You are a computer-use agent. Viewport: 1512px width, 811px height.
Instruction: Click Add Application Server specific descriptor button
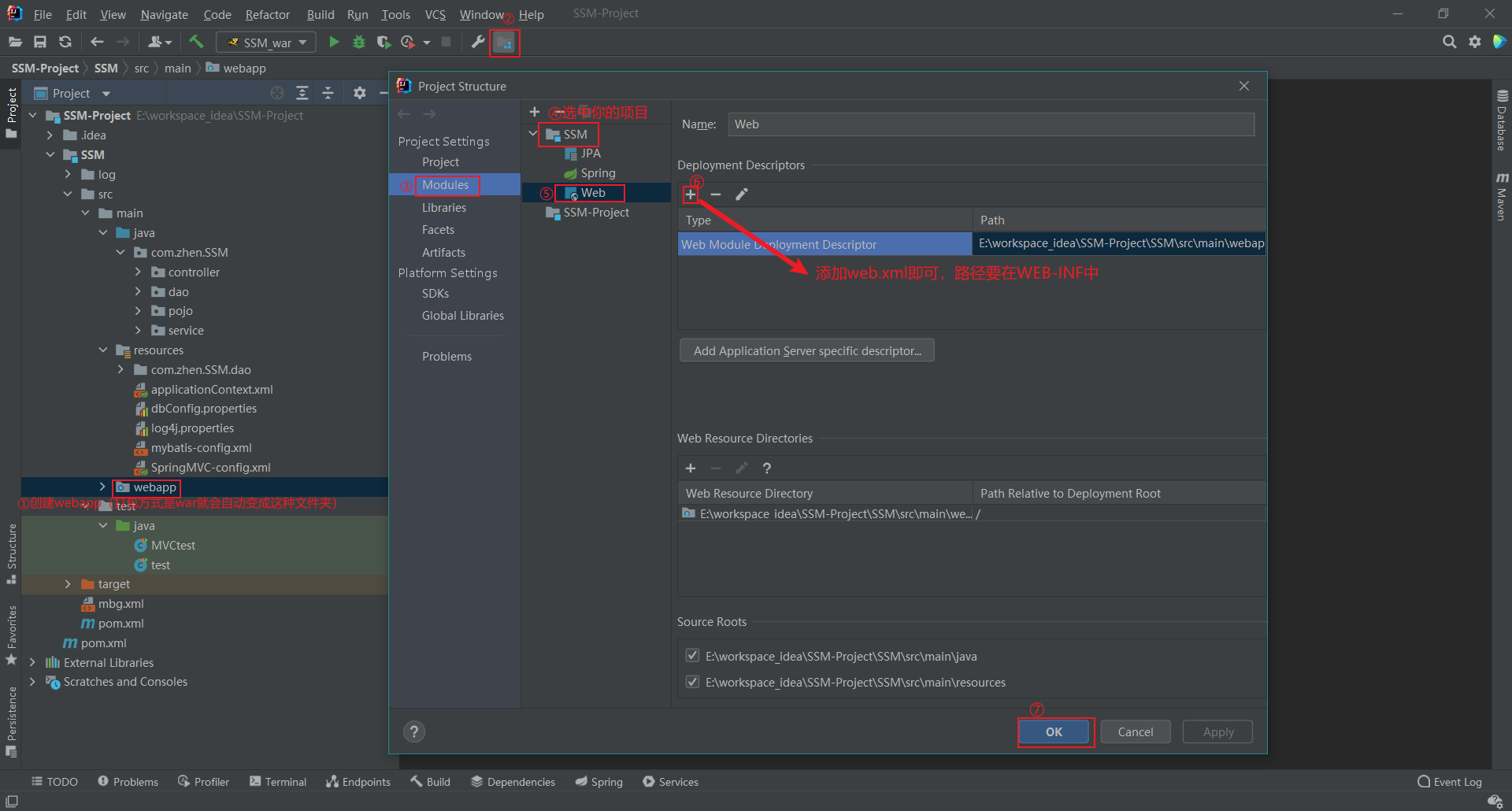point(807,350)
